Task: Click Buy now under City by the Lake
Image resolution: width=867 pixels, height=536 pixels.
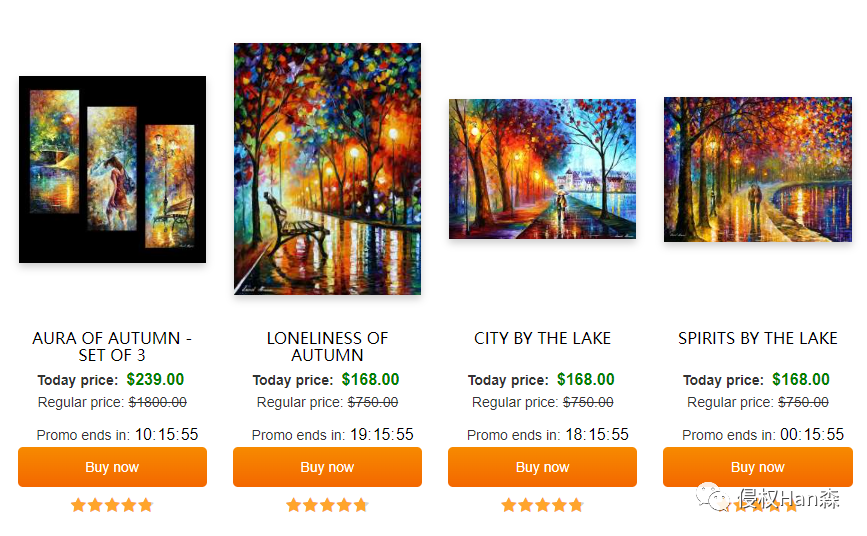Action: click(x=542, y=467)
